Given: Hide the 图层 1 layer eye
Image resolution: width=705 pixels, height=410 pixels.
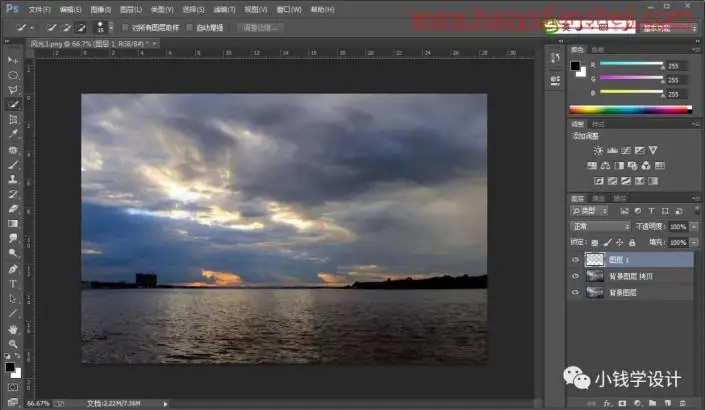Looking at the screenshot, I should tap(575, 260).
